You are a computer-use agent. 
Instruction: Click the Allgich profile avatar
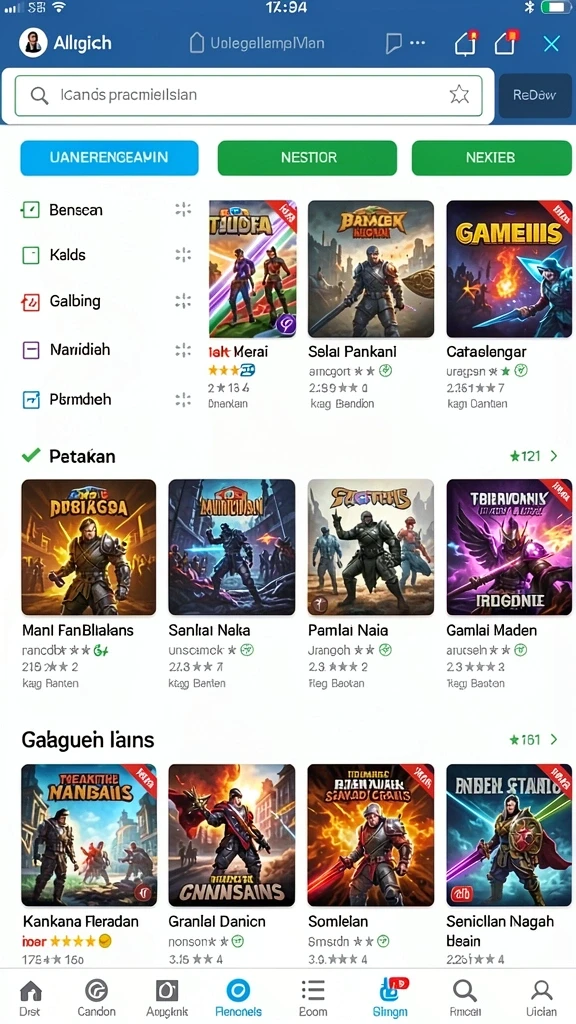coord(33,43)
